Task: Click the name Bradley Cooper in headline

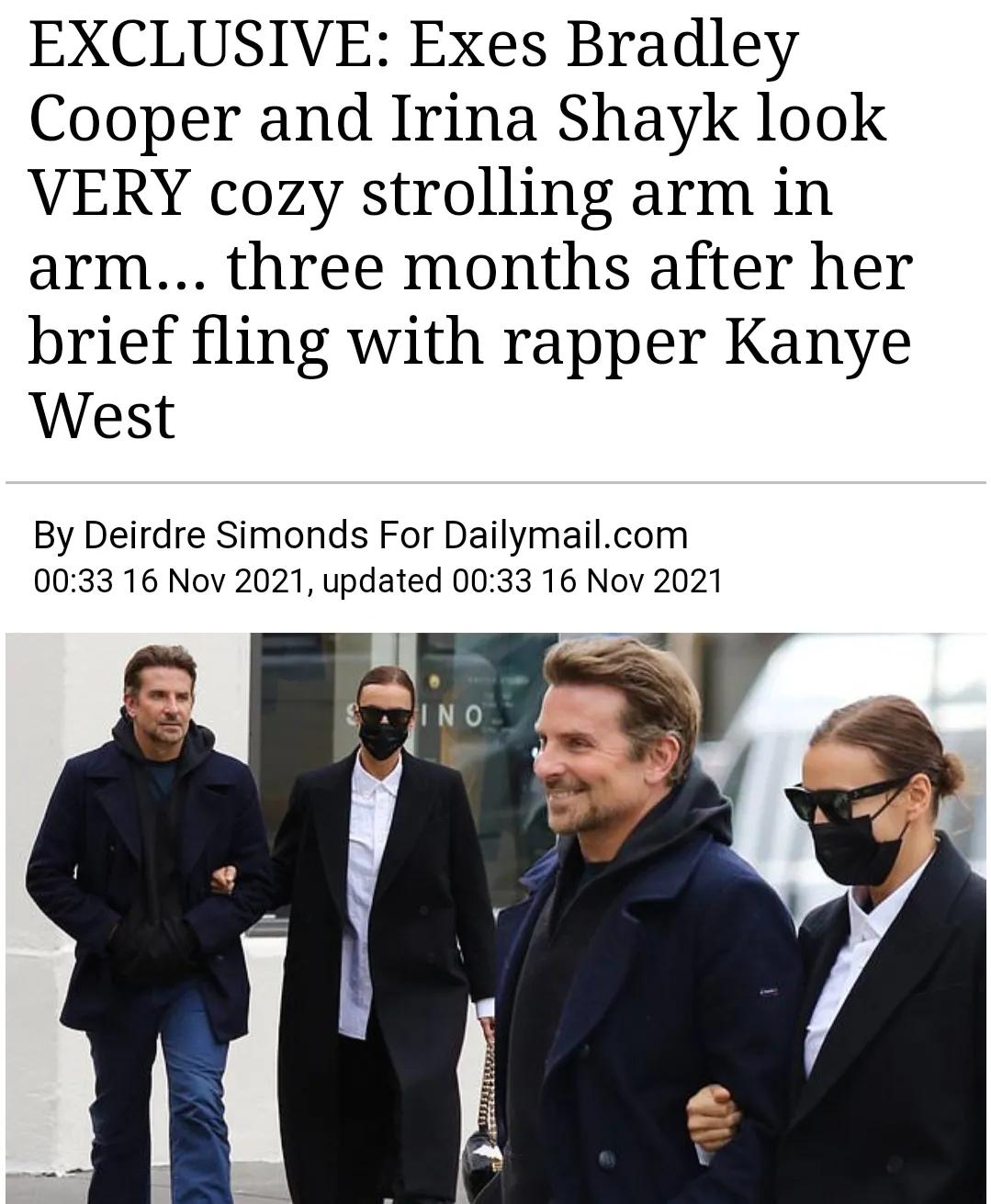Action: click(x=413, y=82)
